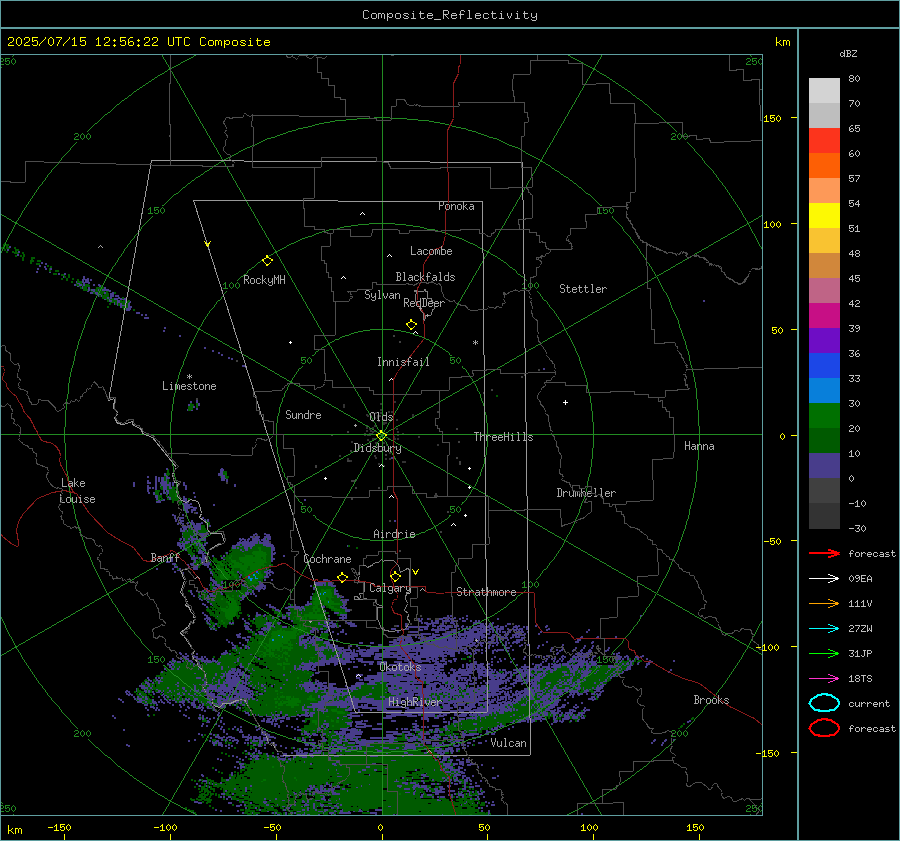The height and width of the screenshot is (841, 900).
Task: Click the yellow radar-center diamond at Didsbury
Action: [x=381, y=436]
